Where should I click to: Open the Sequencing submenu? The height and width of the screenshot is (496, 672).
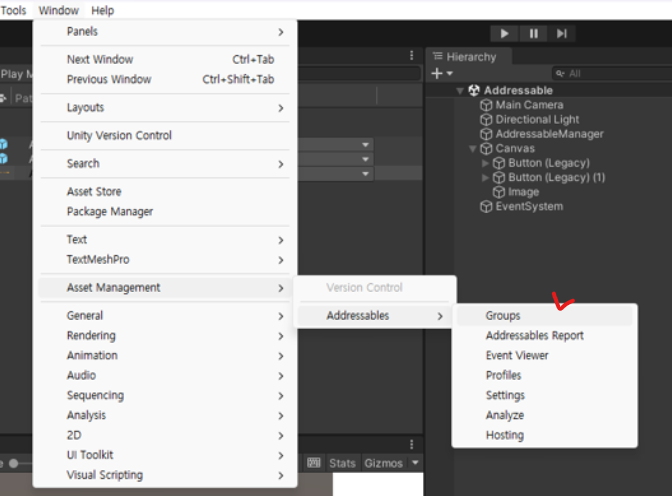pyautogui.click(x=165, y=396)
